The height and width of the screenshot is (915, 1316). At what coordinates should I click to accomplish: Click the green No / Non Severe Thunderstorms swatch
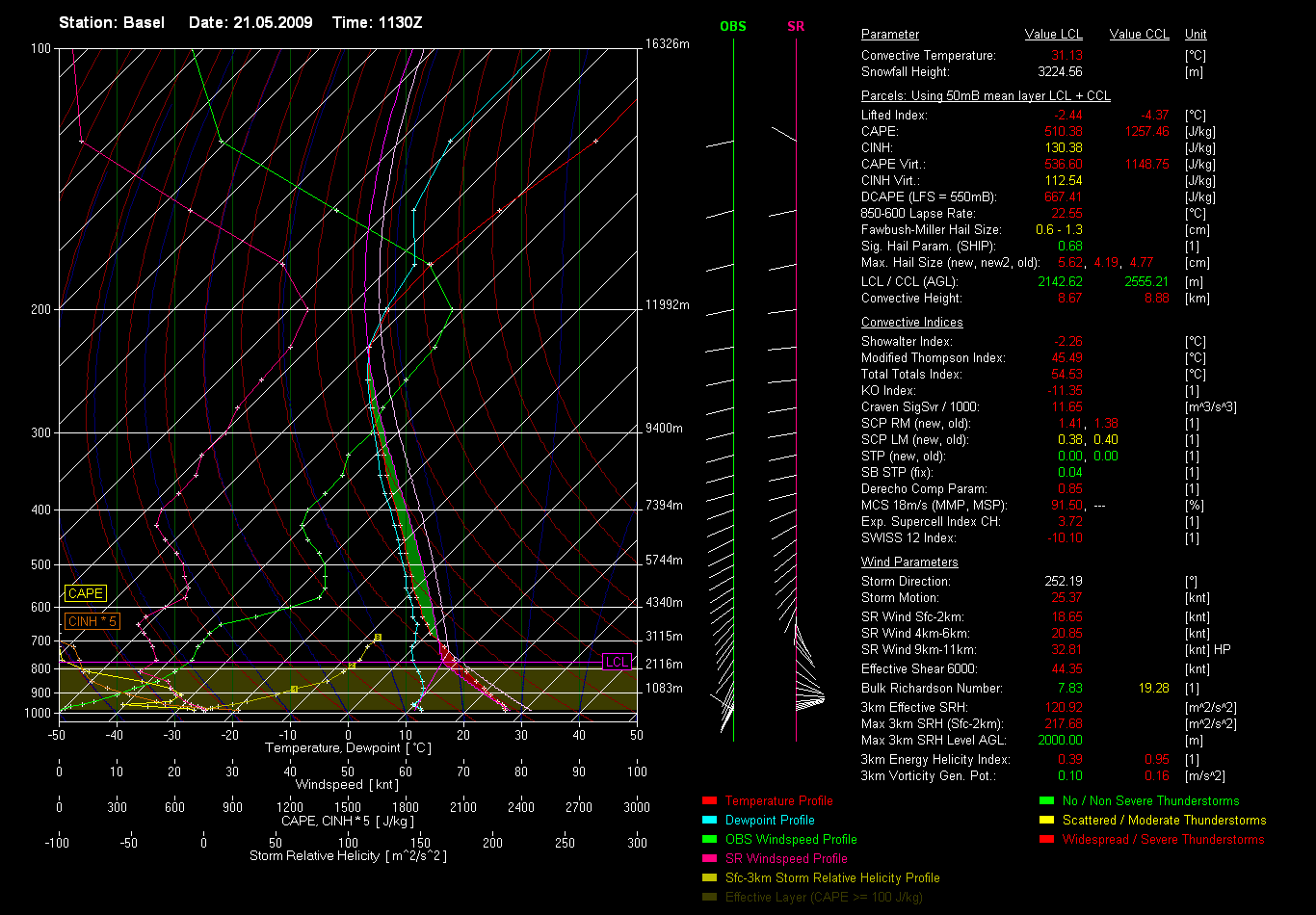[1046, 800]
